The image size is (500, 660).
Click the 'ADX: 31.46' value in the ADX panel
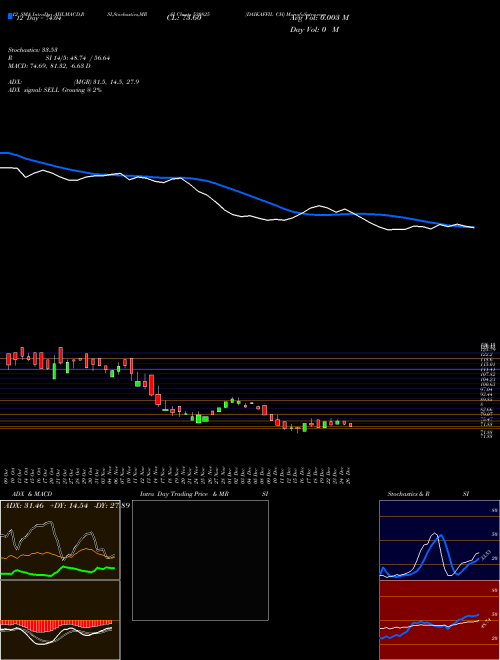click(22, 505)
